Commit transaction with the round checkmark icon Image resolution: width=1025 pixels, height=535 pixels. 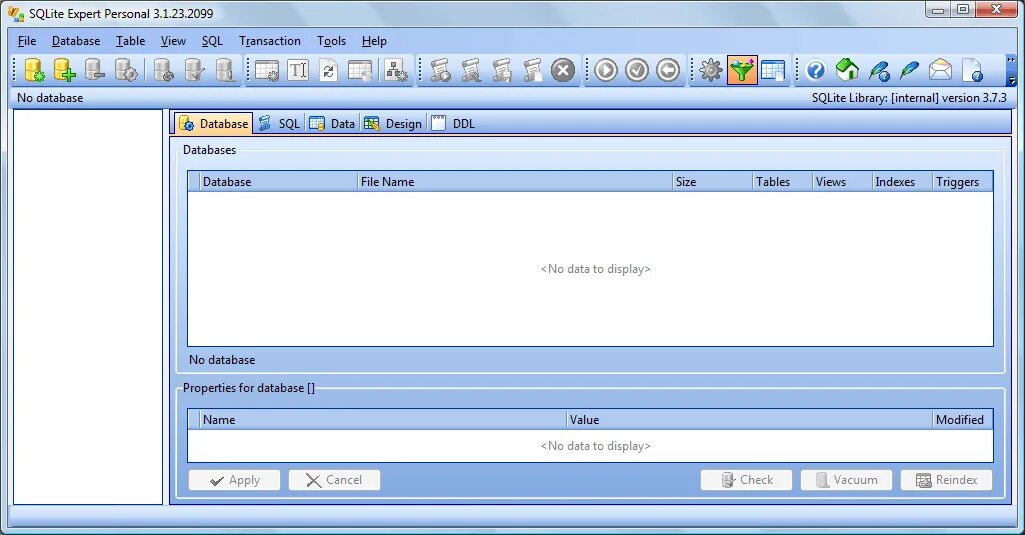[637, 70]
